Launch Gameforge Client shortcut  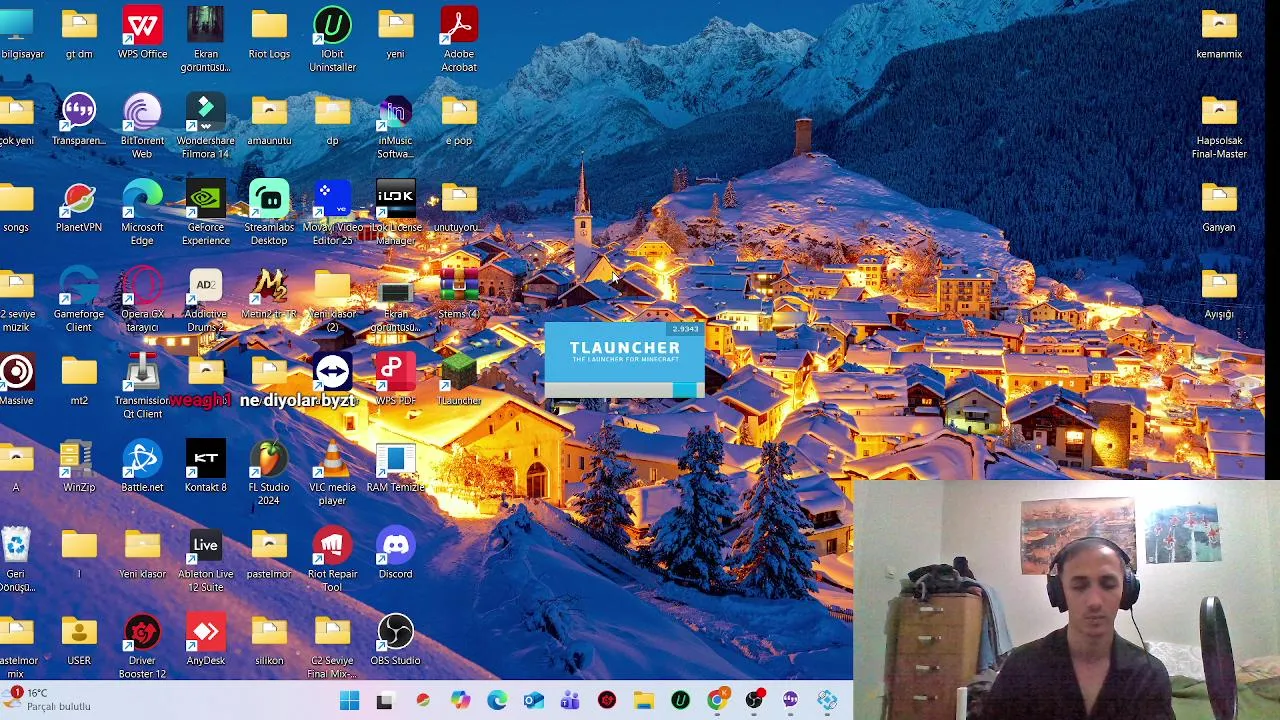[79, 300]
